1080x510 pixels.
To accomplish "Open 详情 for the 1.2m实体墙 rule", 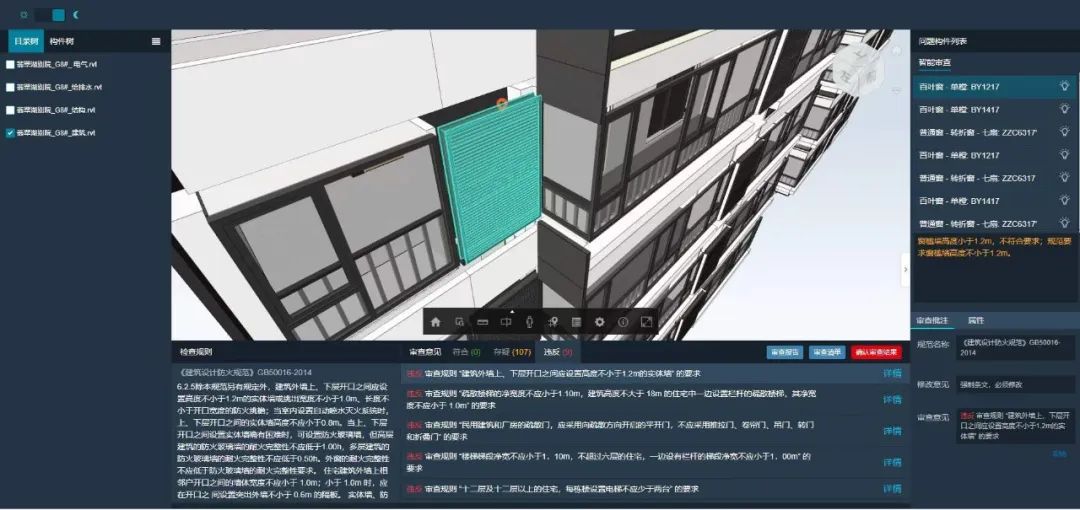I will [x=892, y=374].
